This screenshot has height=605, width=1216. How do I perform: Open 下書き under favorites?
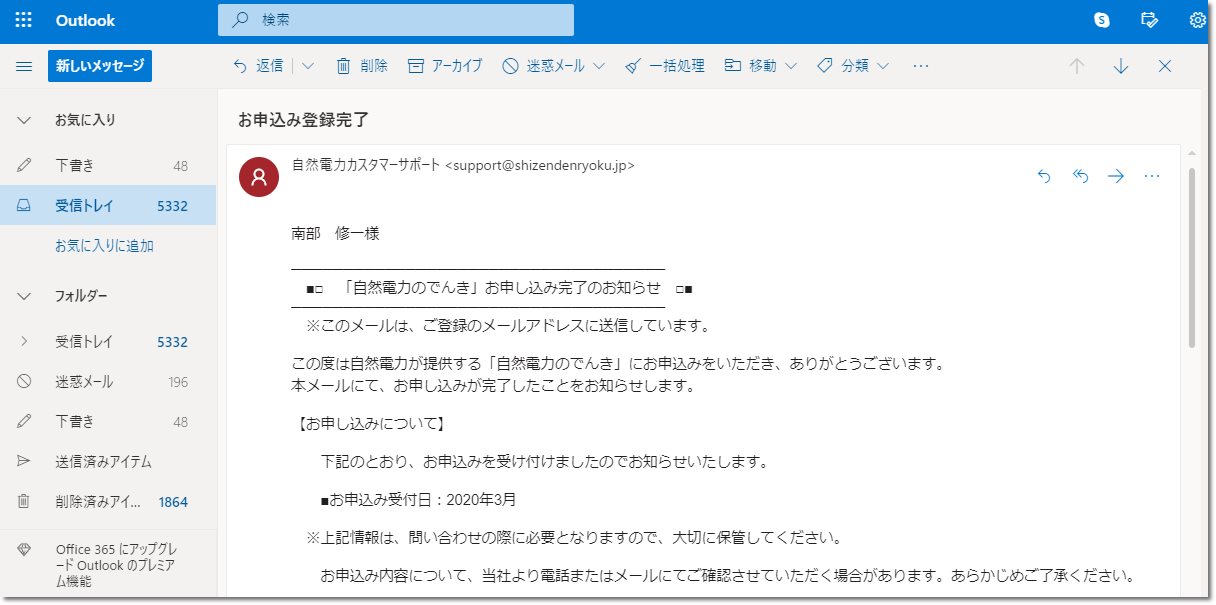click(108, 165)
